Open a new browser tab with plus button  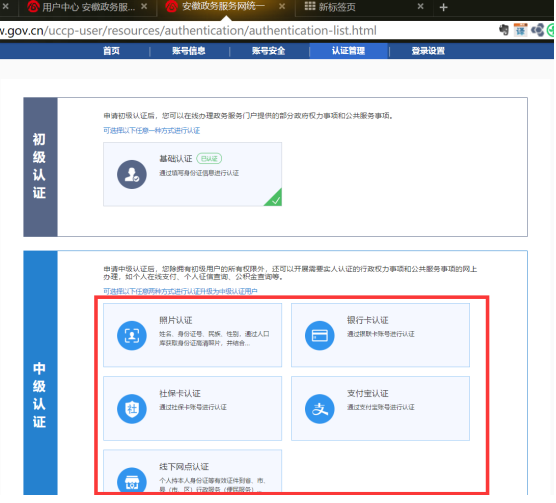444,7
